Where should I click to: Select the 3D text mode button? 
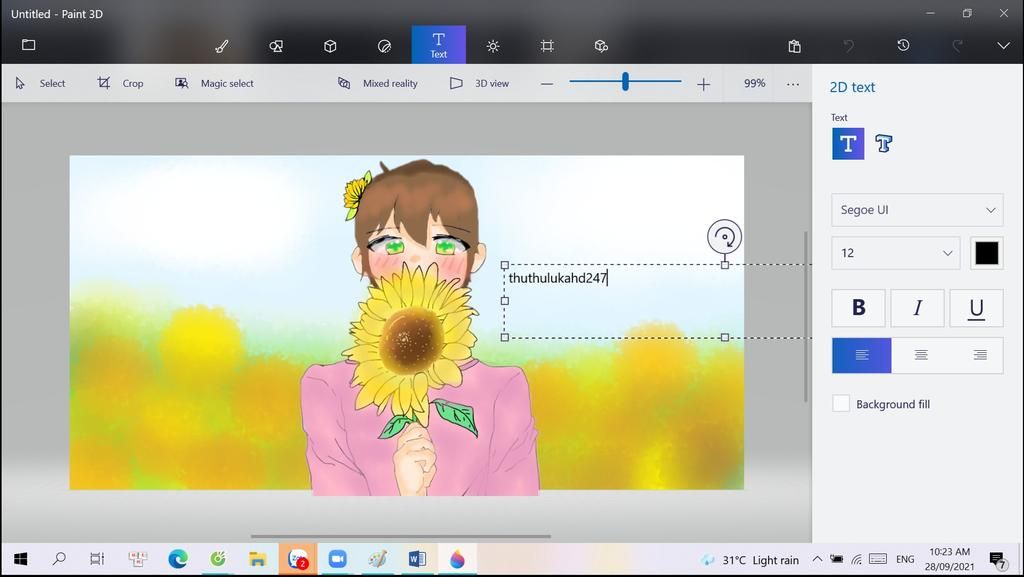click(x=884, y=144)
